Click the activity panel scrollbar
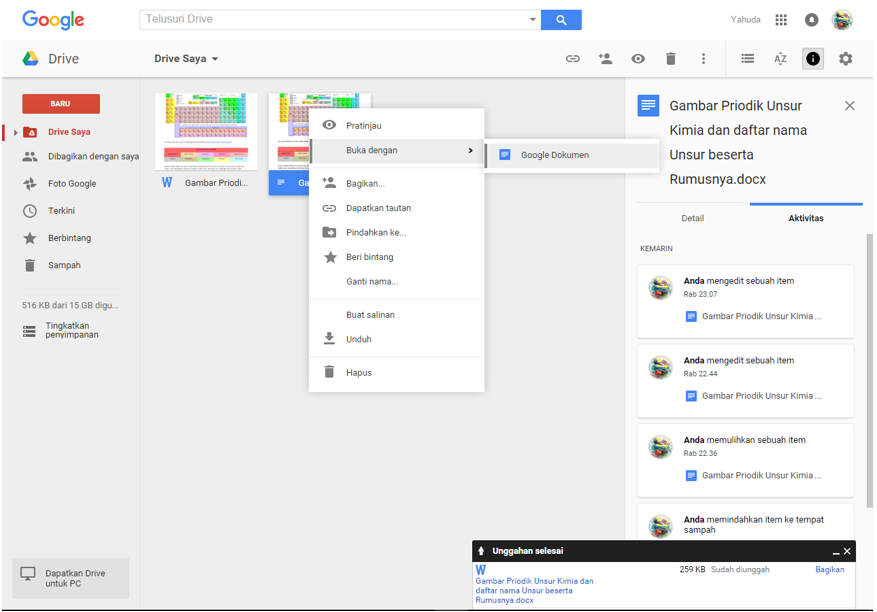 (869, 370)
